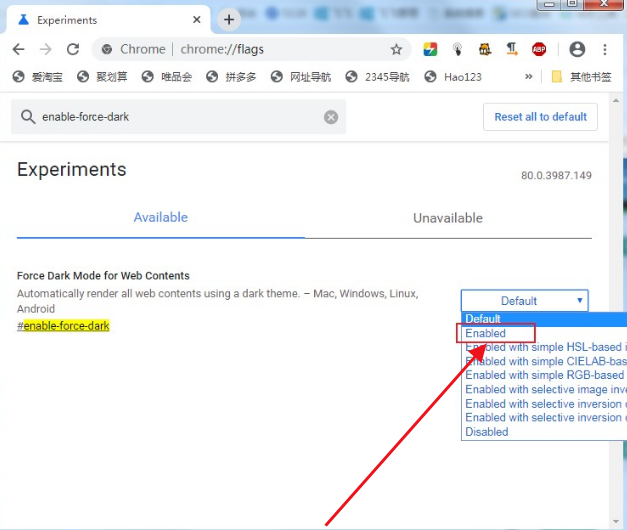The height and width of the screenshot is (530, 627).
Task: Open the 网址导航 bookmark
Action: click(x=301, y=76)
